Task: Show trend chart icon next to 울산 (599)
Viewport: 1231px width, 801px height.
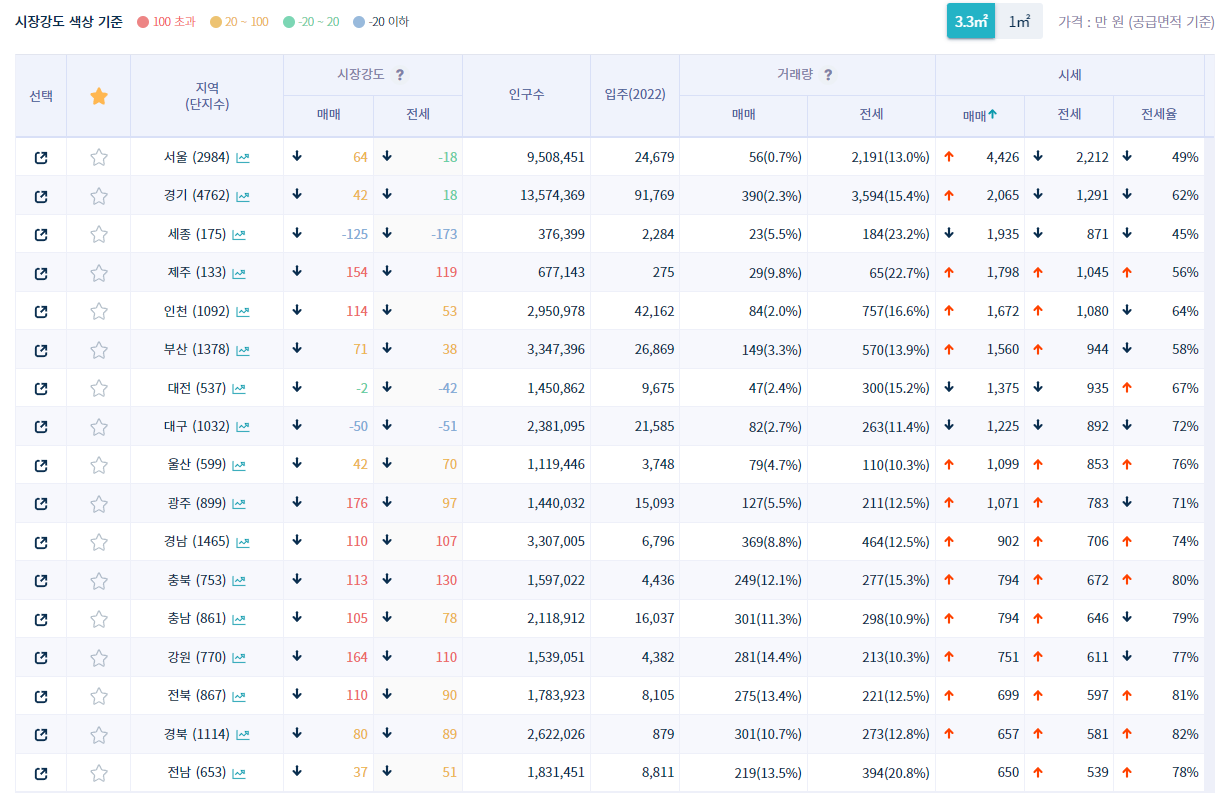Action: 239,466
